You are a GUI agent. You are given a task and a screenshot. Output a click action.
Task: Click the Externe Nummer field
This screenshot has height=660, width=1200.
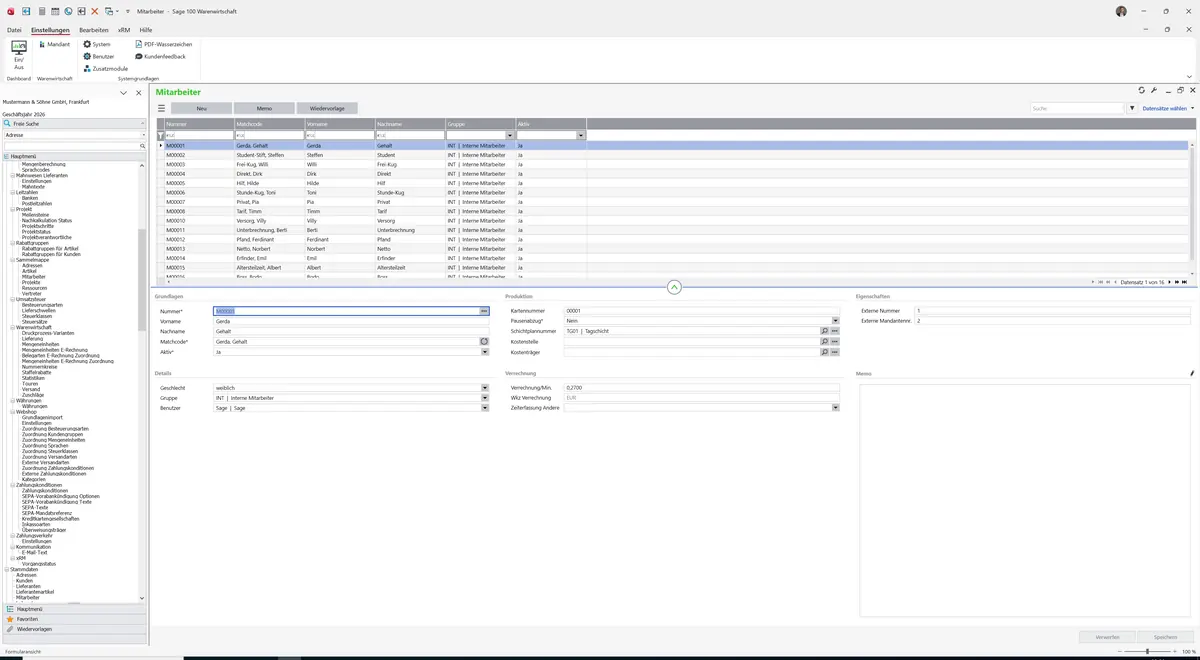click(1054, 311)
